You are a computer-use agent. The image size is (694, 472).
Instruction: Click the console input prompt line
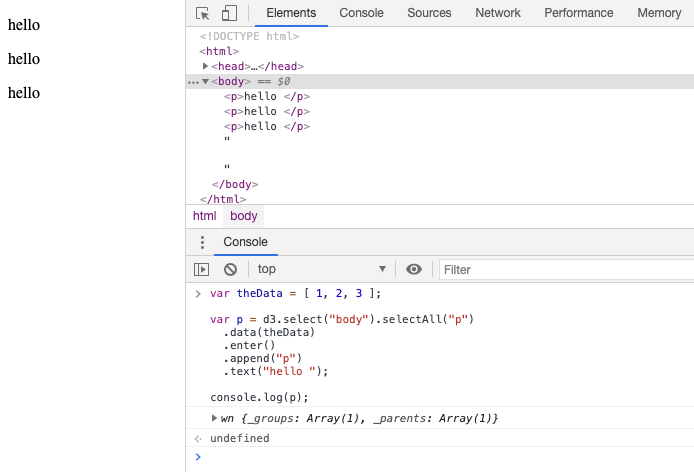(440, 457)
